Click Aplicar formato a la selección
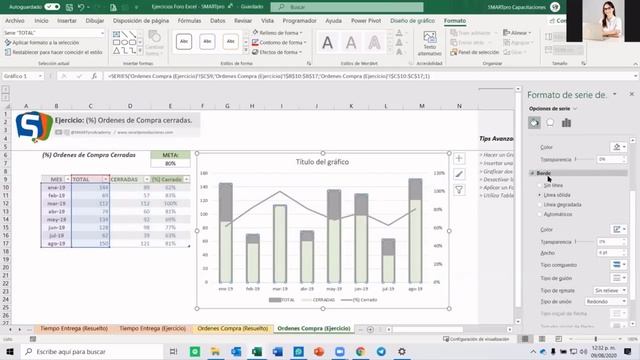The image size is (640, 360). pos(42,42)
